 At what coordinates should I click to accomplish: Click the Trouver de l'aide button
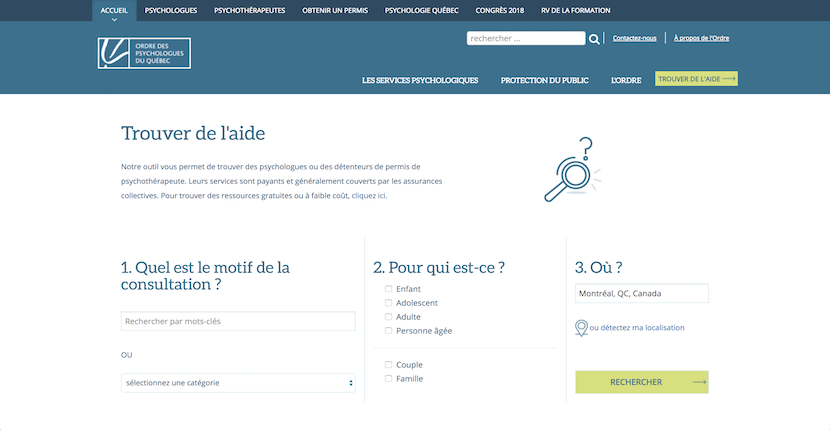(696, 79)
